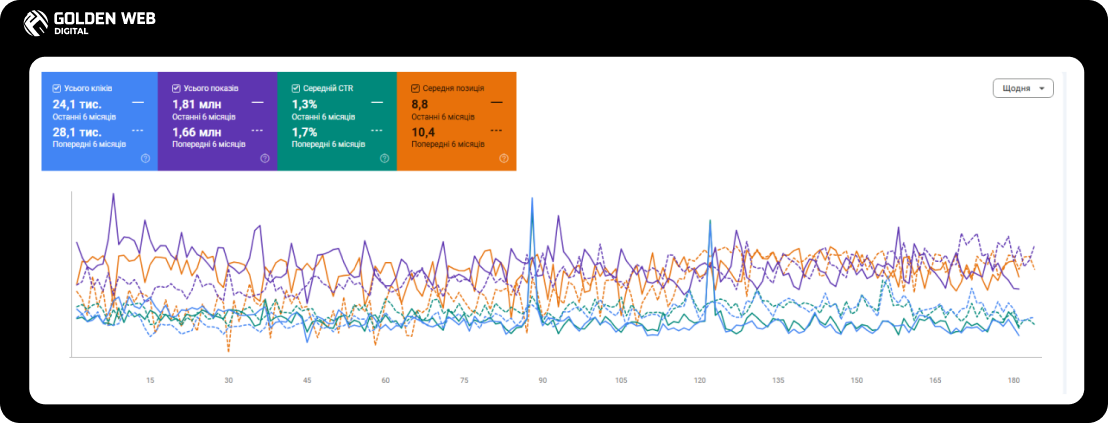
Task: Click the tall blue spike near day 90
Action: 531,212
